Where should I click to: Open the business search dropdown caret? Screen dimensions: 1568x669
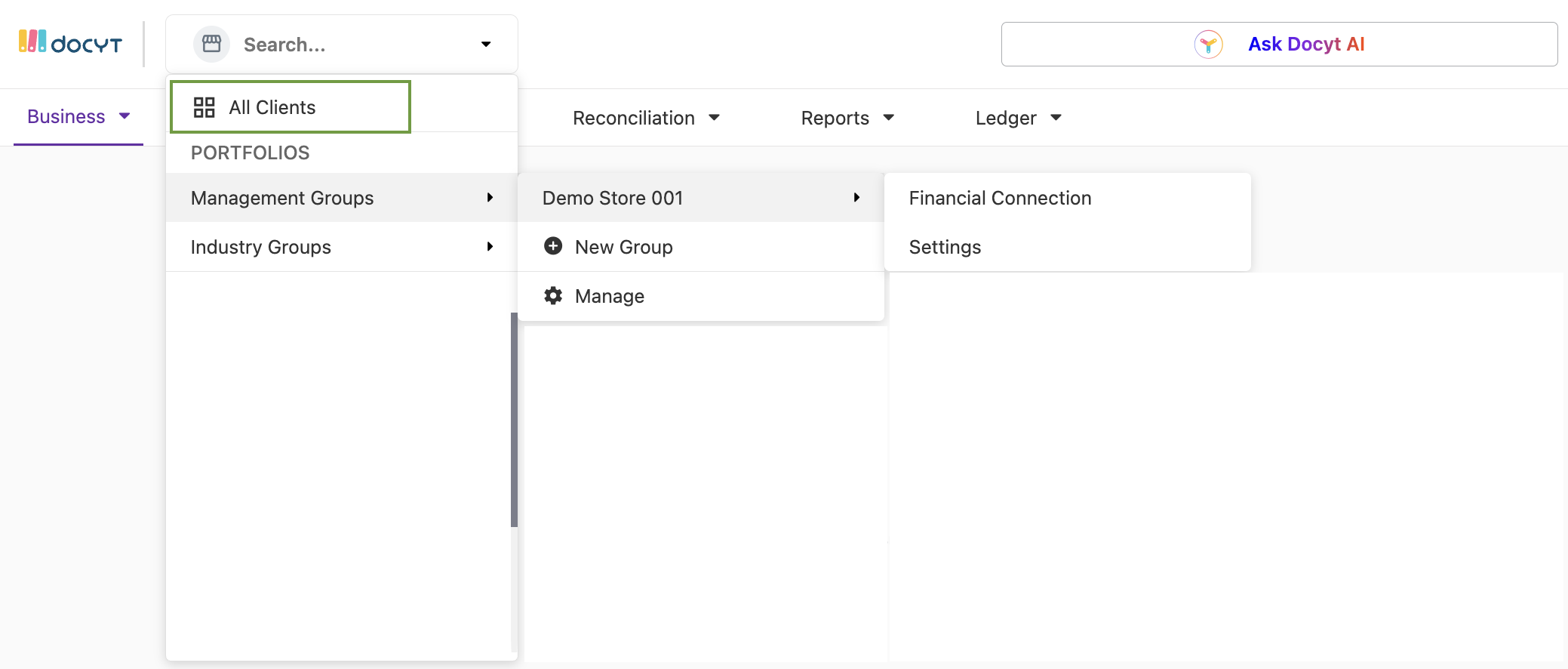point(486,45)
